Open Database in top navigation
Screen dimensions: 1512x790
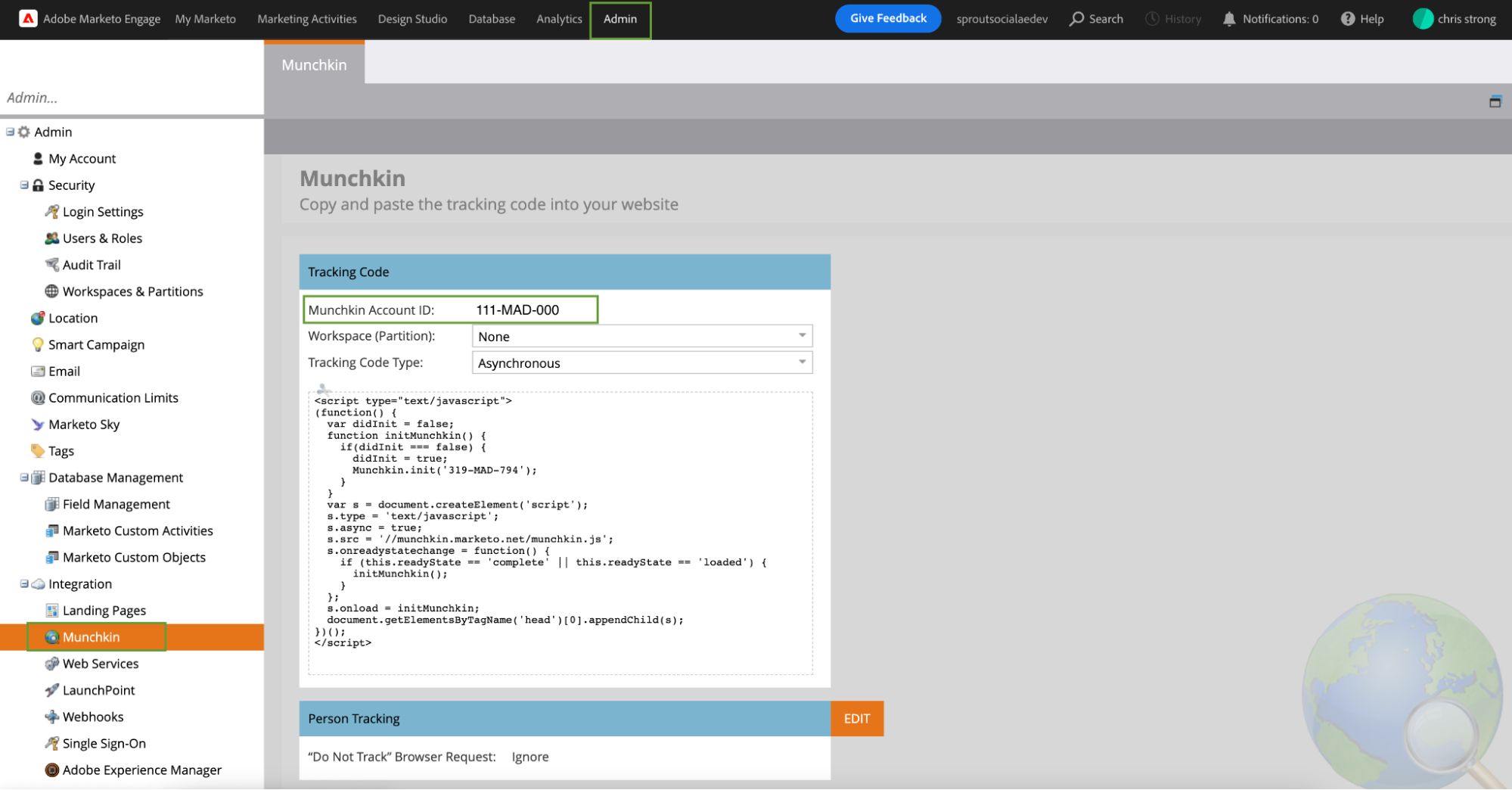(492, 19)
